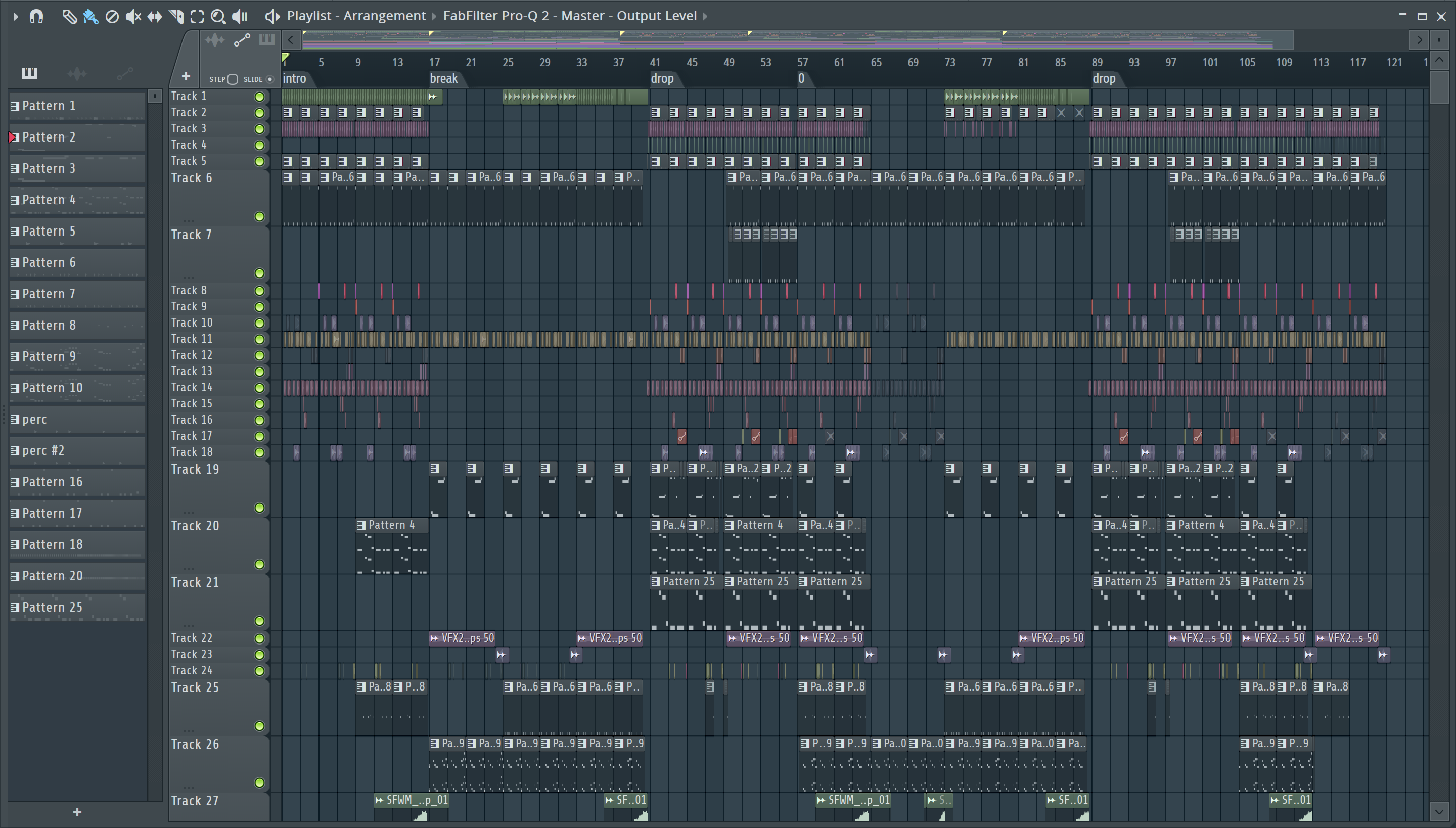Viewport: 1456px width, 828px height.
Task: Mute Track 14 with its green light
Action: 259,388
